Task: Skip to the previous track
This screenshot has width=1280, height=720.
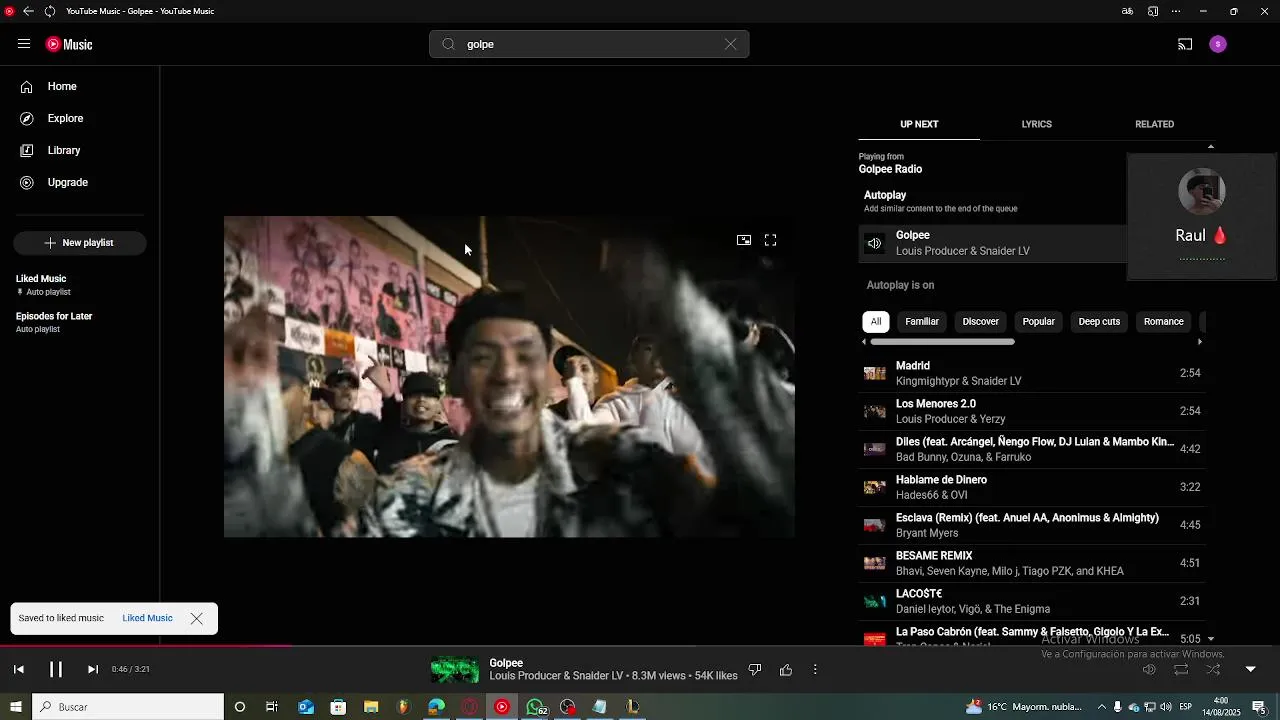Action: point(19,669)
